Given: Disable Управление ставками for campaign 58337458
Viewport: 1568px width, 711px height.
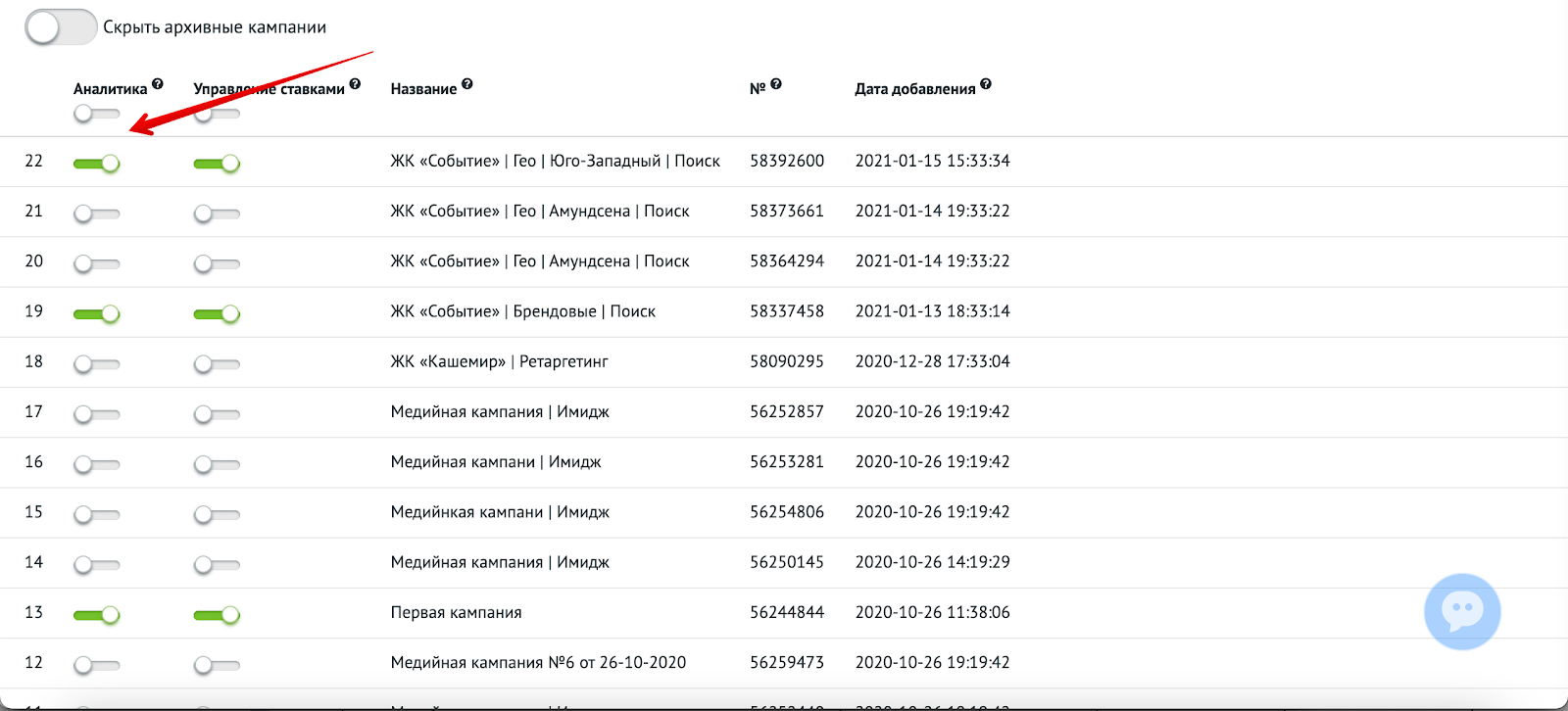Looking at the screenshot, I should click(217, 313).
